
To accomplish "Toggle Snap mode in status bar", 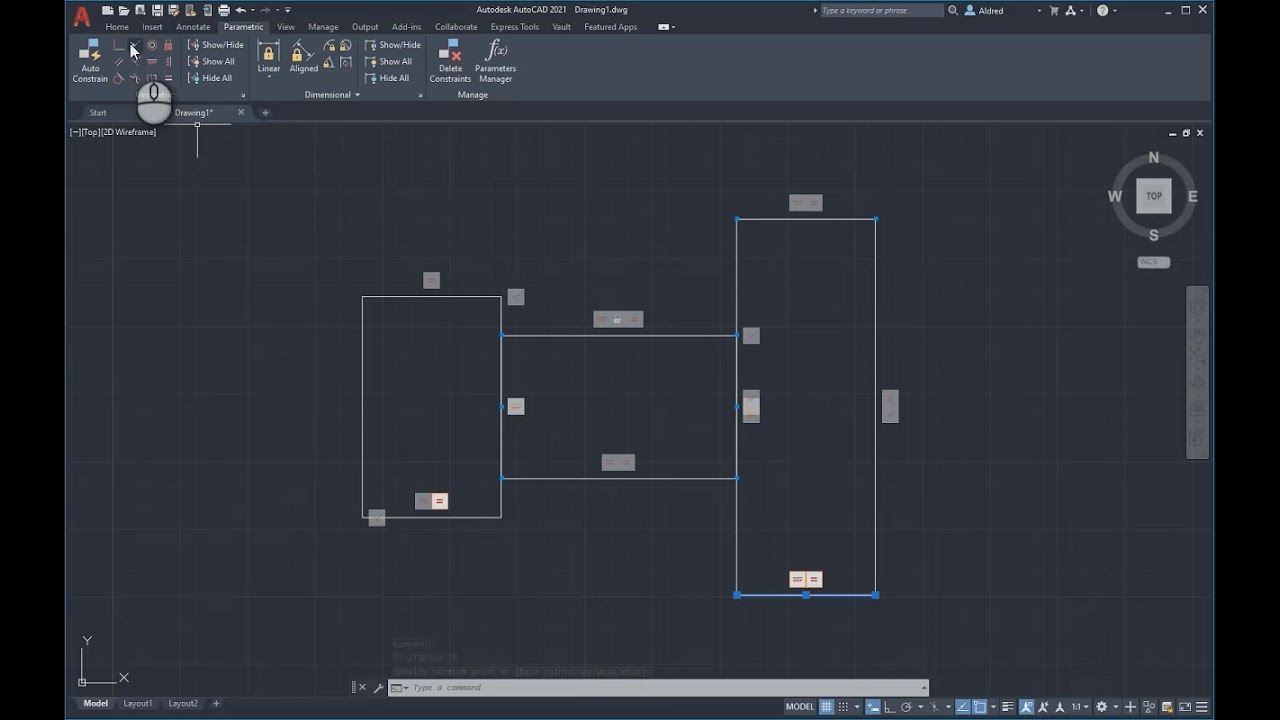I will [x=843, y=707].
